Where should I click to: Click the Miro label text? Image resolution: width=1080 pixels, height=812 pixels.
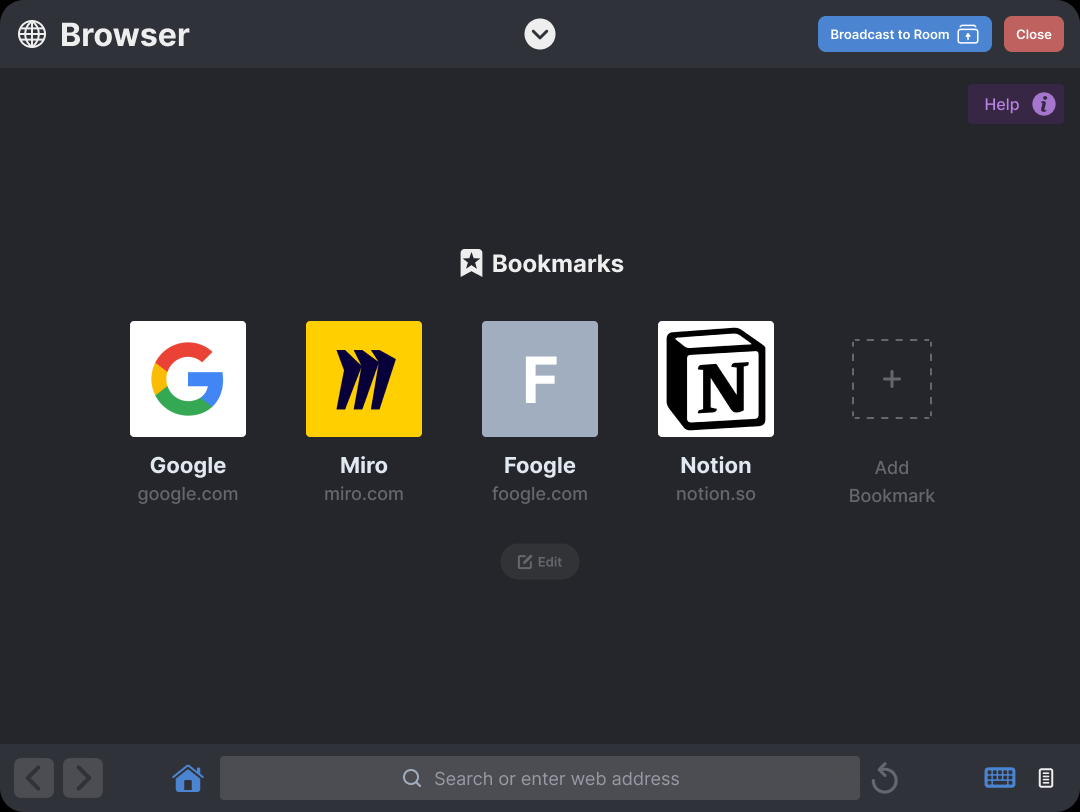[x=364, y=465]
